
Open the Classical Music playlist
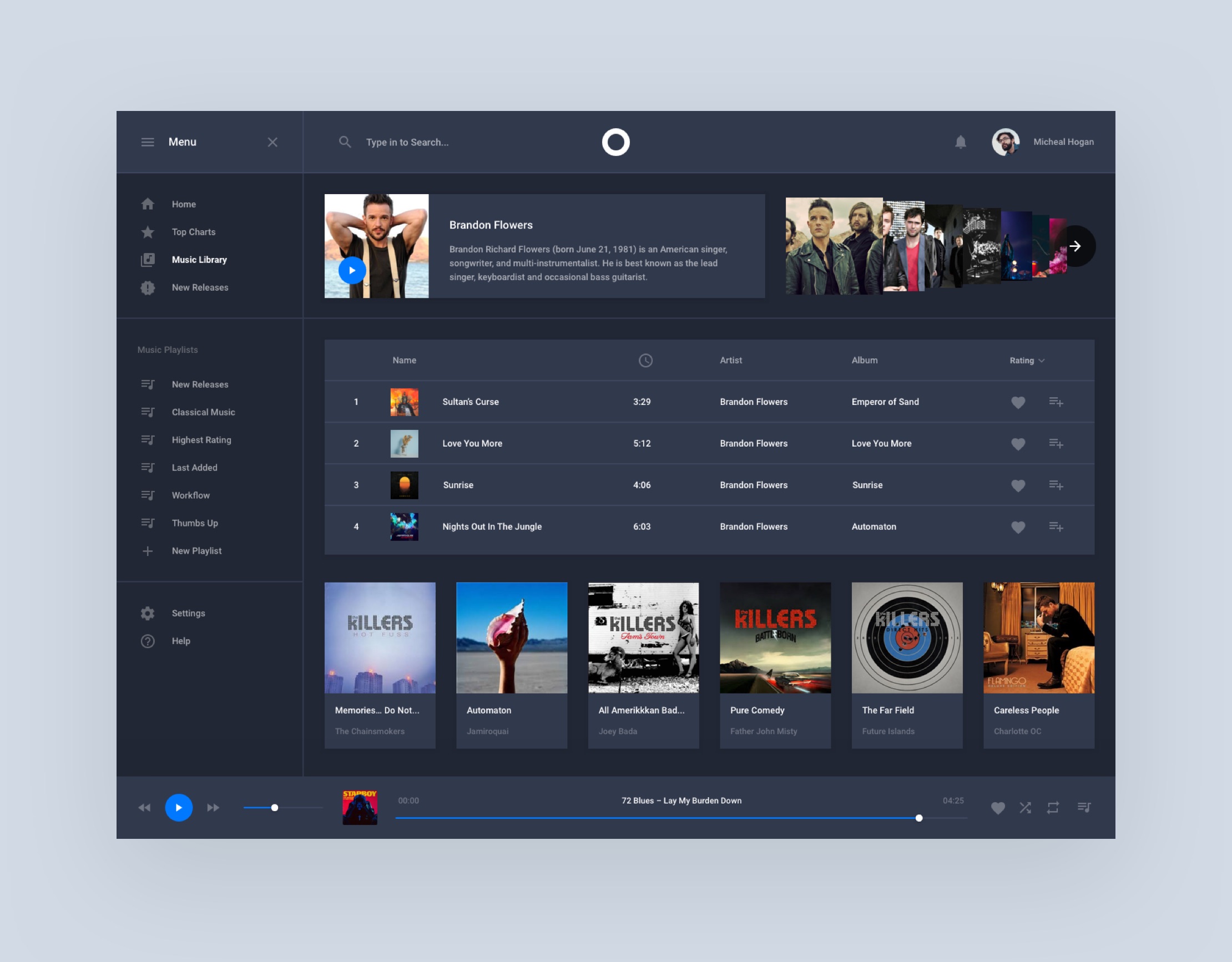pos(203,412)
